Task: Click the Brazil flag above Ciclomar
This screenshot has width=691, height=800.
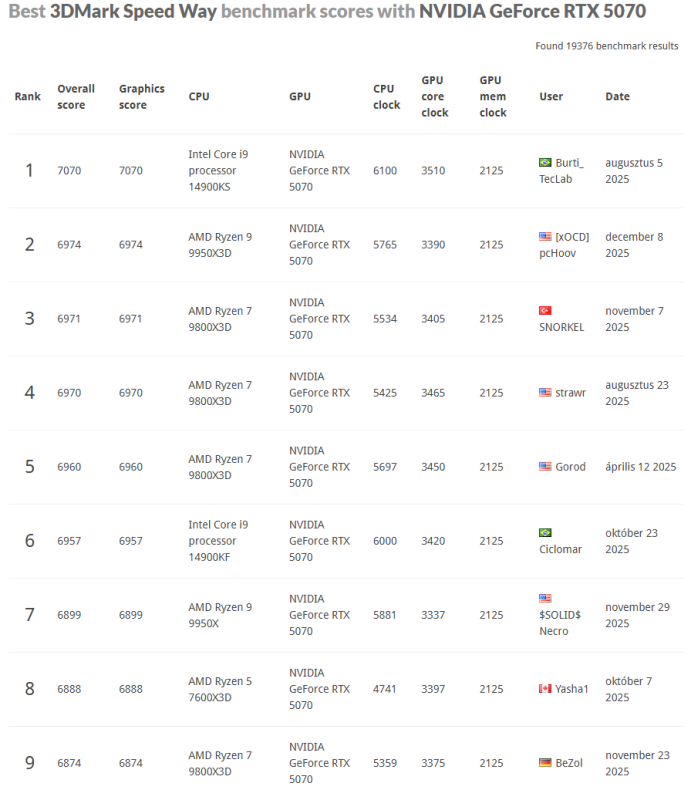Action: click(x=545, y=533)
